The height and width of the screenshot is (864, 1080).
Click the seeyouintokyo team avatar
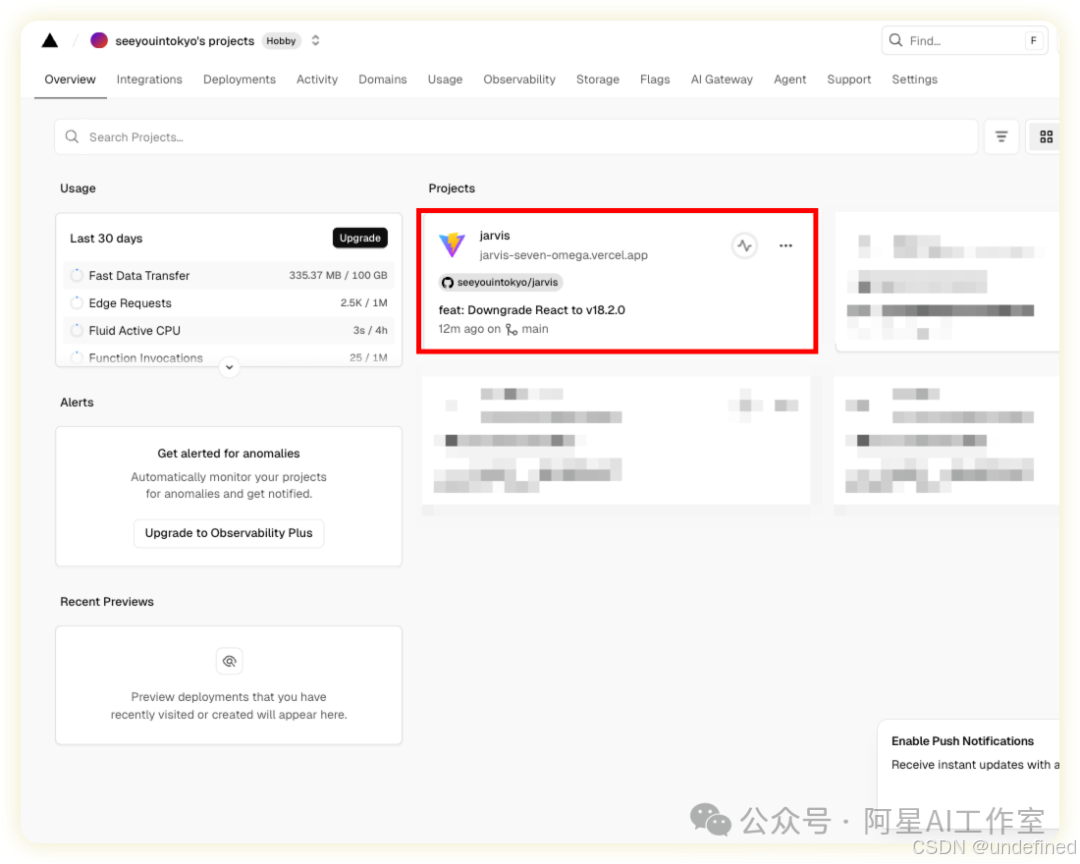click(x=99, y=40)
